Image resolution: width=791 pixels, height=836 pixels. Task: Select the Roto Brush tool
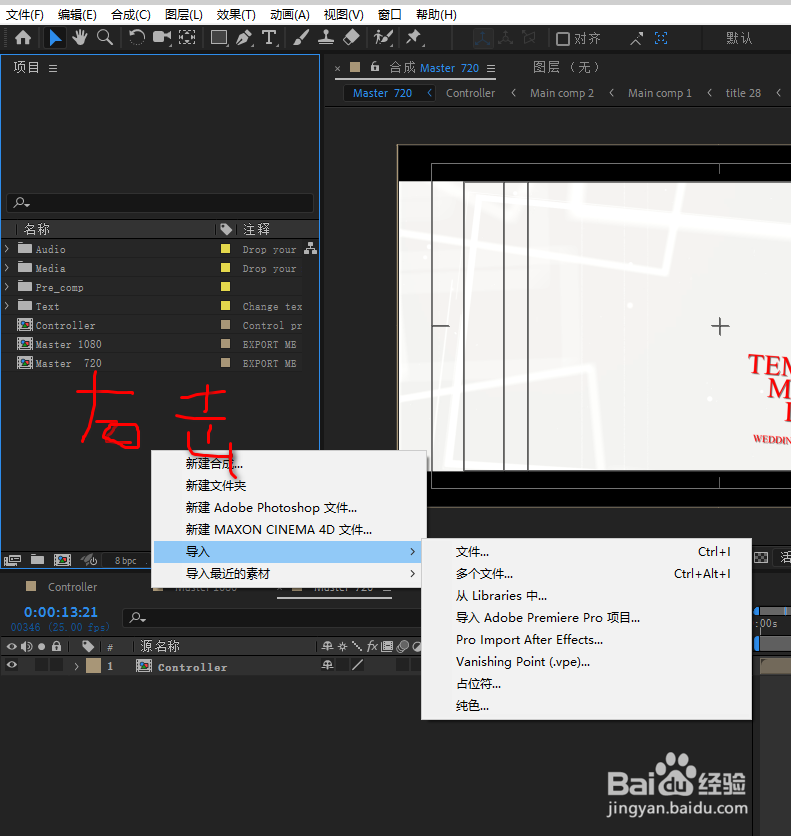(x=383, y=37)
